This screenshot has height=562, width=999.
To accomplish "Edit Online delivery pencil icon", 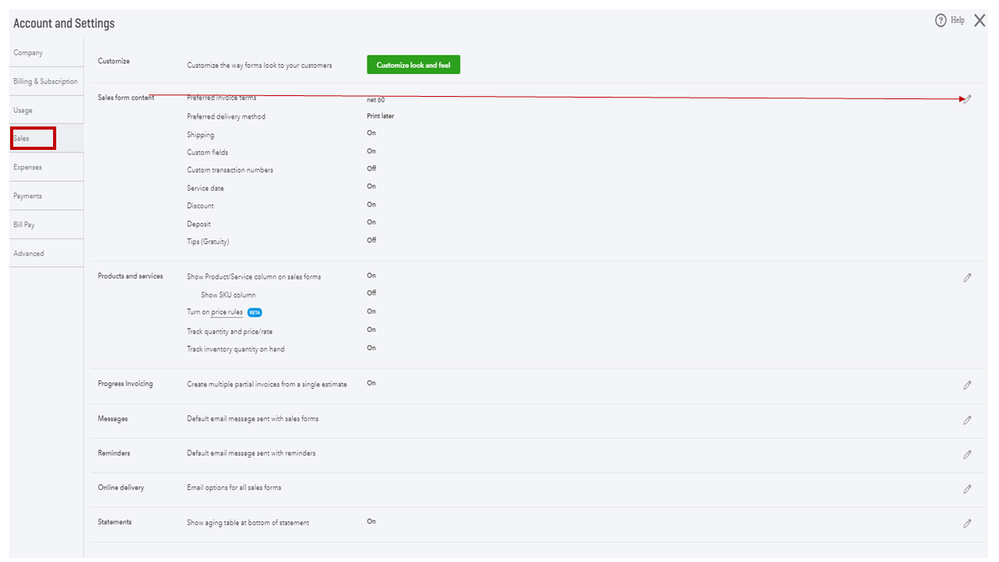I will click(967, 489).
